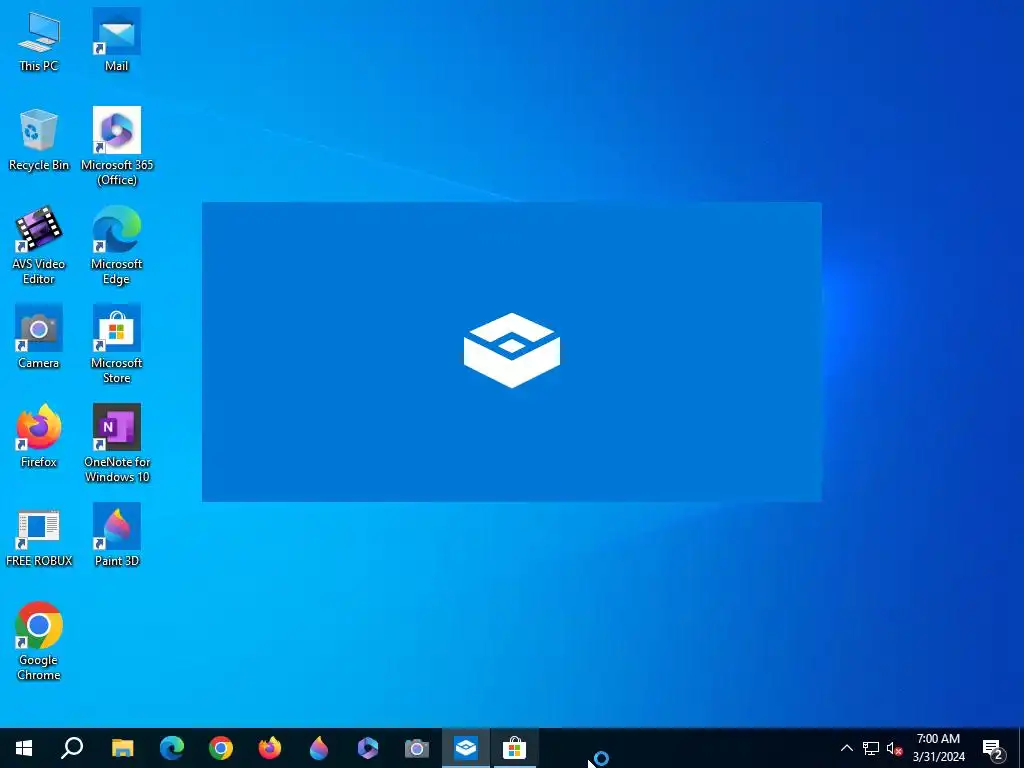
Task: Select the Google Chrome desktop shortcut
Action: (x=39, y=641)
